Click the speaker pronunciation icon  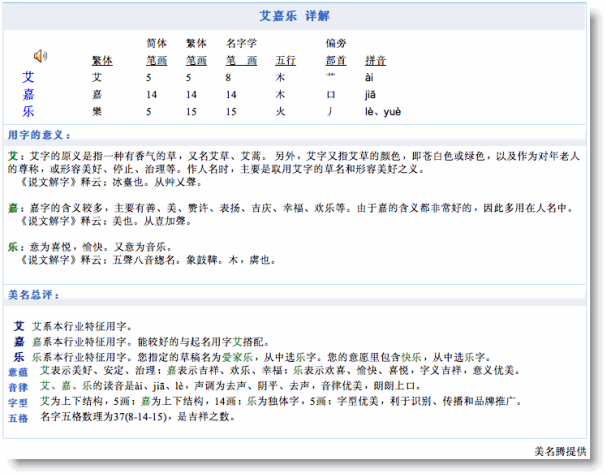pos(40,55)
